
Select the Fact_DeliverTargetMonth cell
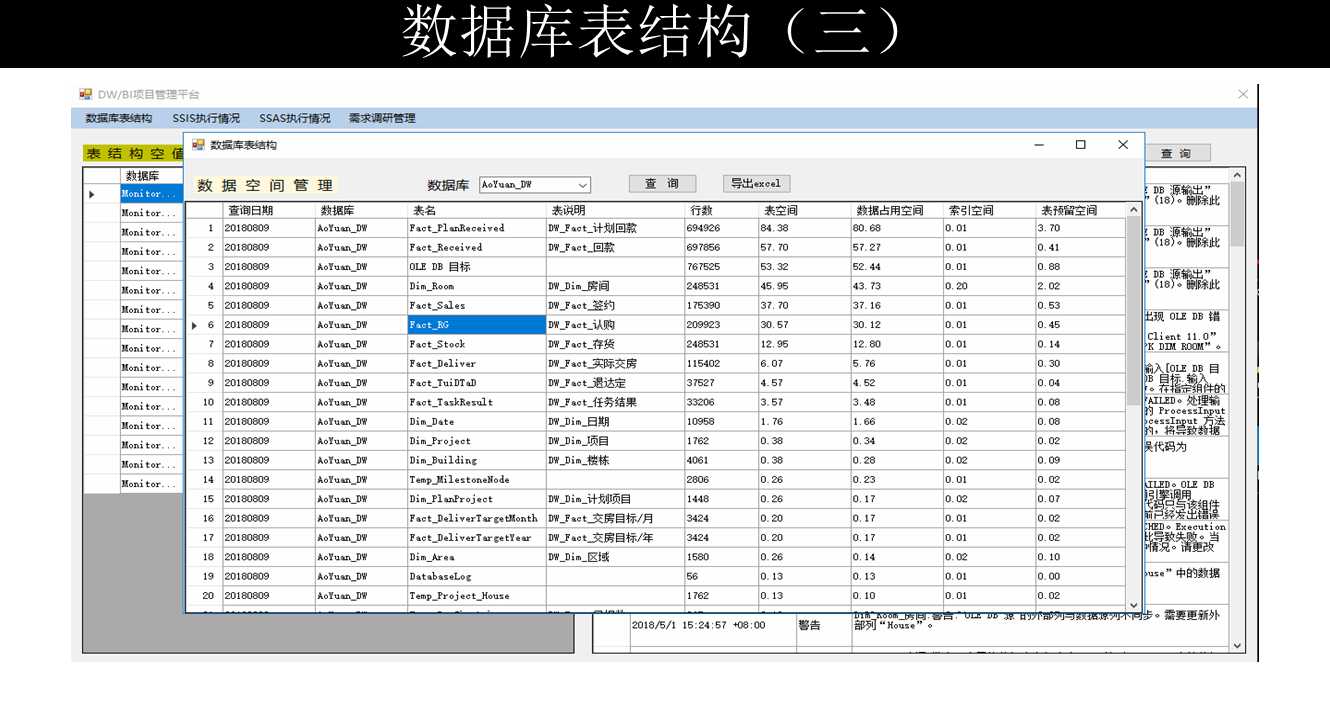click(476, 518)
